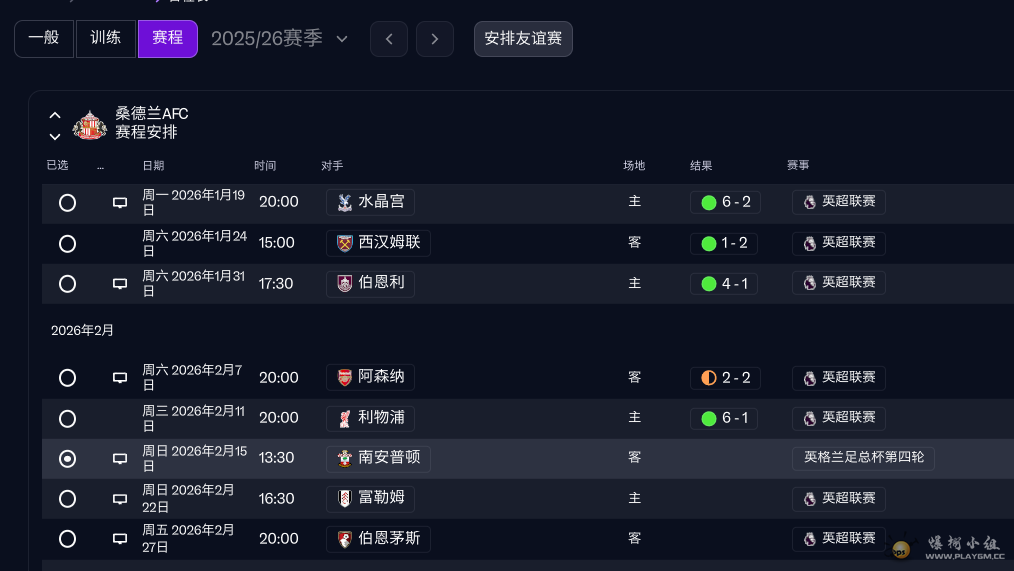Select the radio button for 水晶宫 fixture
1014x571 pixels.
click(67, 202)
